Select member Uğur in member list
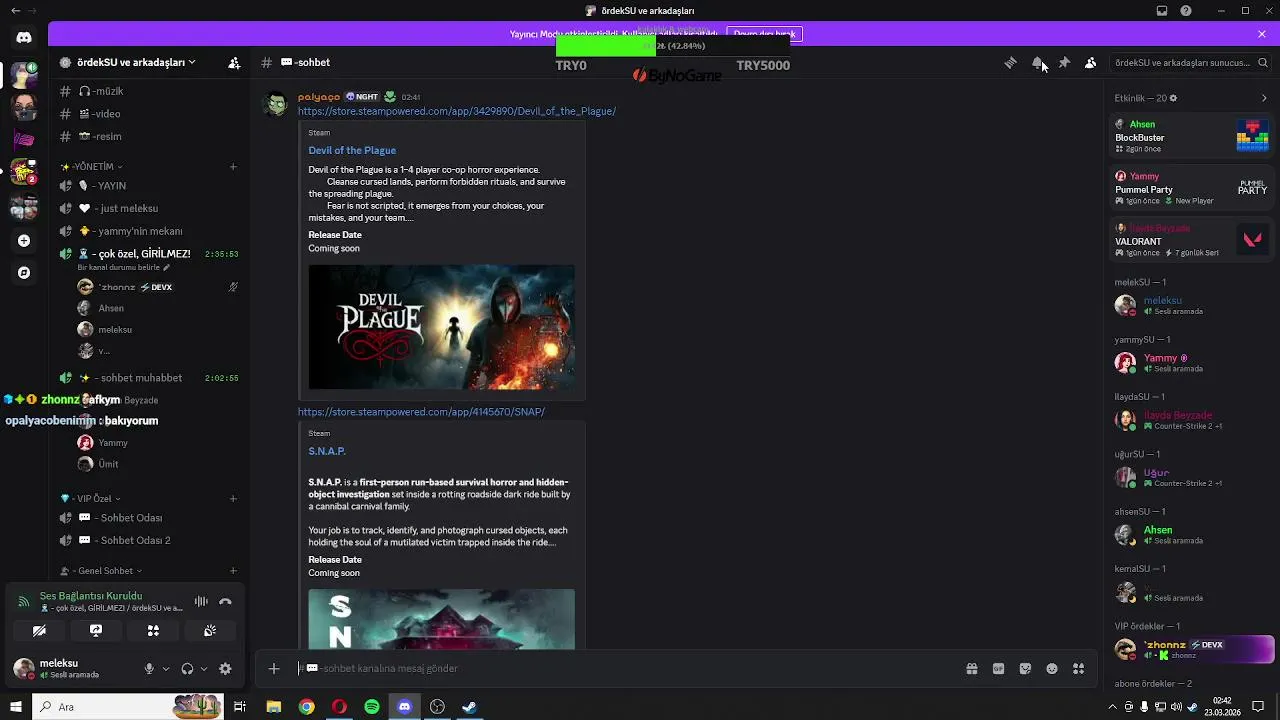 point(1192,477)
